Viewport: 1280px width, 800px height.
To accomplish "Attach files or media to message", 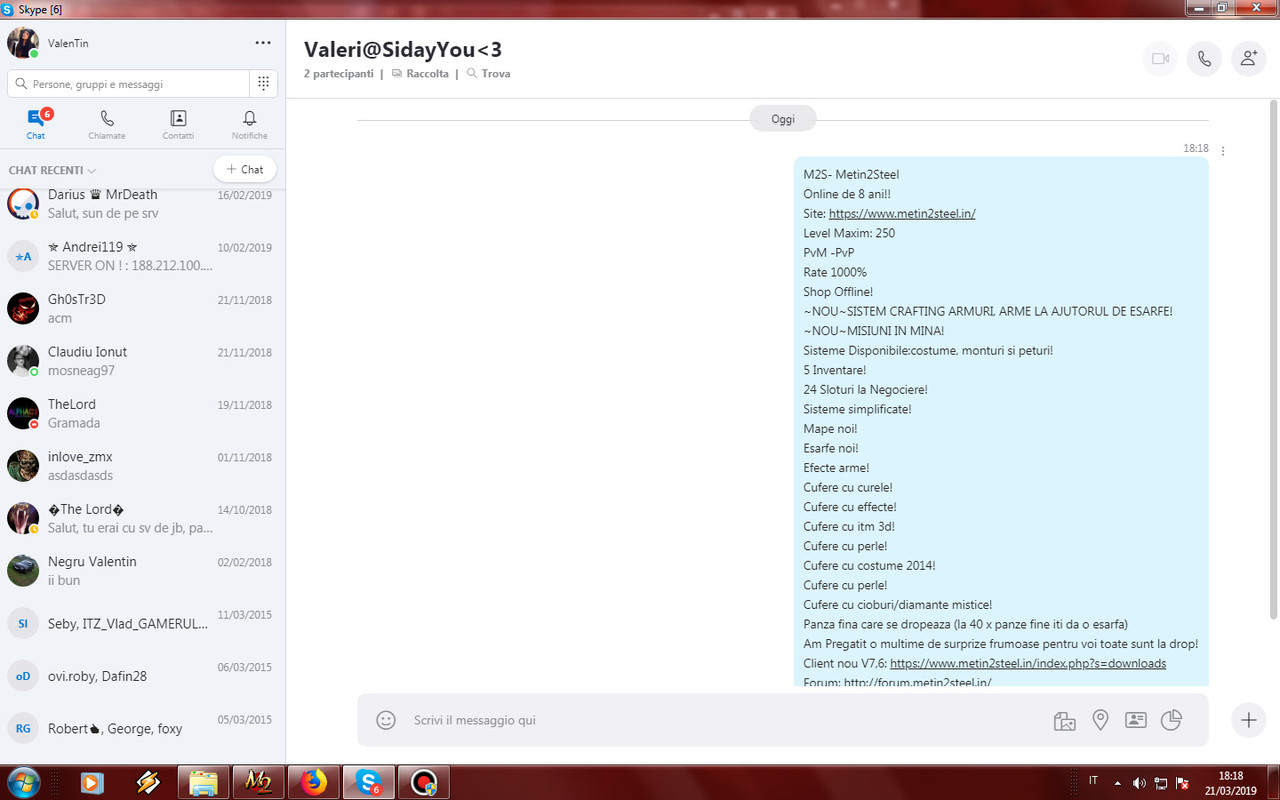I will click(x=1064, y=720).
